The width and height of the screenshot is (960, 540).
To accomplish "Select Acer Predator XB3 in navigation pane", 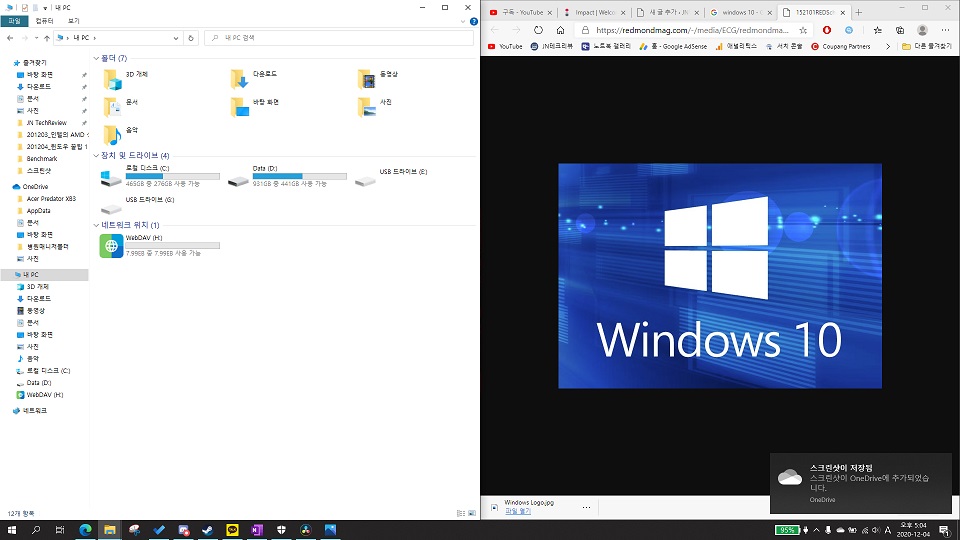I will 51,199.
